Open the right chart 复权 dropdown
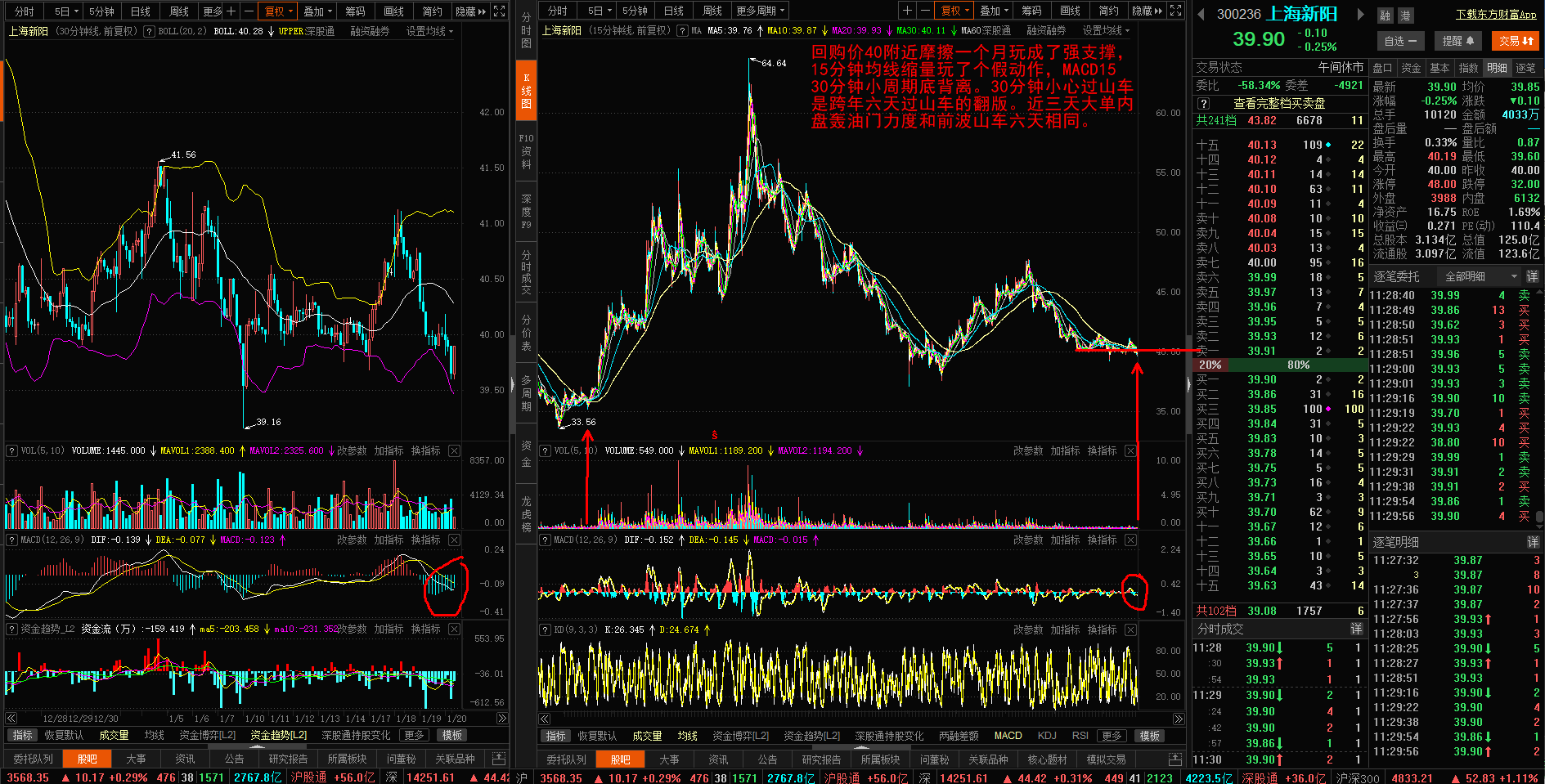This screenshot has width=1545, height=784. click(x=954, y=11)
